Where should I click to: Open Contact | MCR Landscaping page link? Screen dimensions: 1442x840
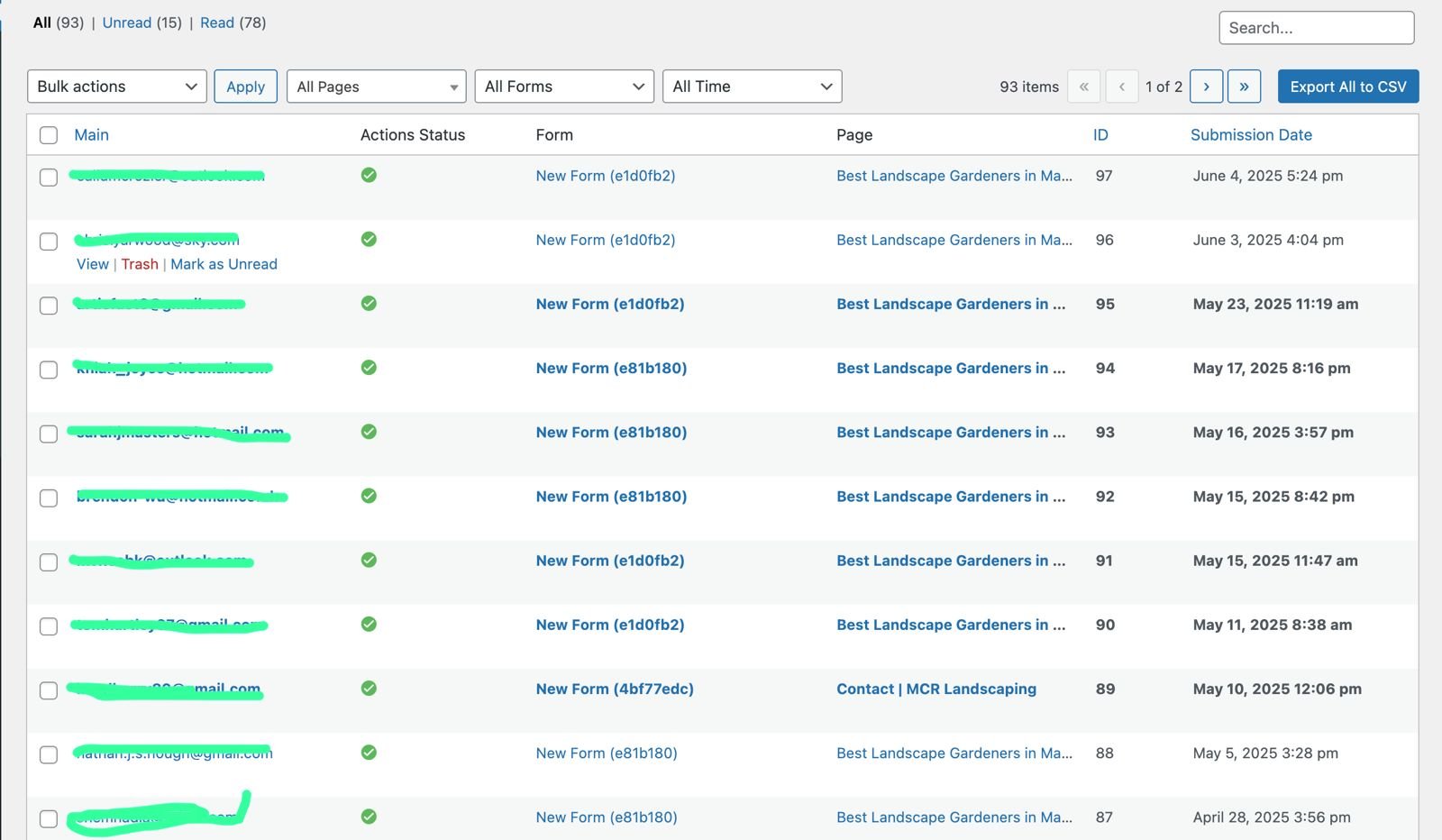936,689
